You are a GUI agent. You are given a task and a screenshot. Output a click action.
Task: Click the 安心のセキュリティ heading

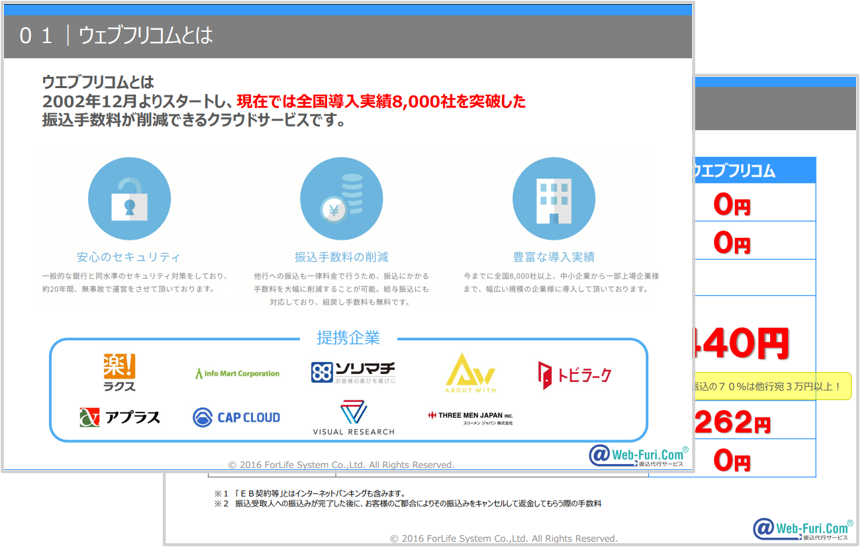click(x=128, y=257)
